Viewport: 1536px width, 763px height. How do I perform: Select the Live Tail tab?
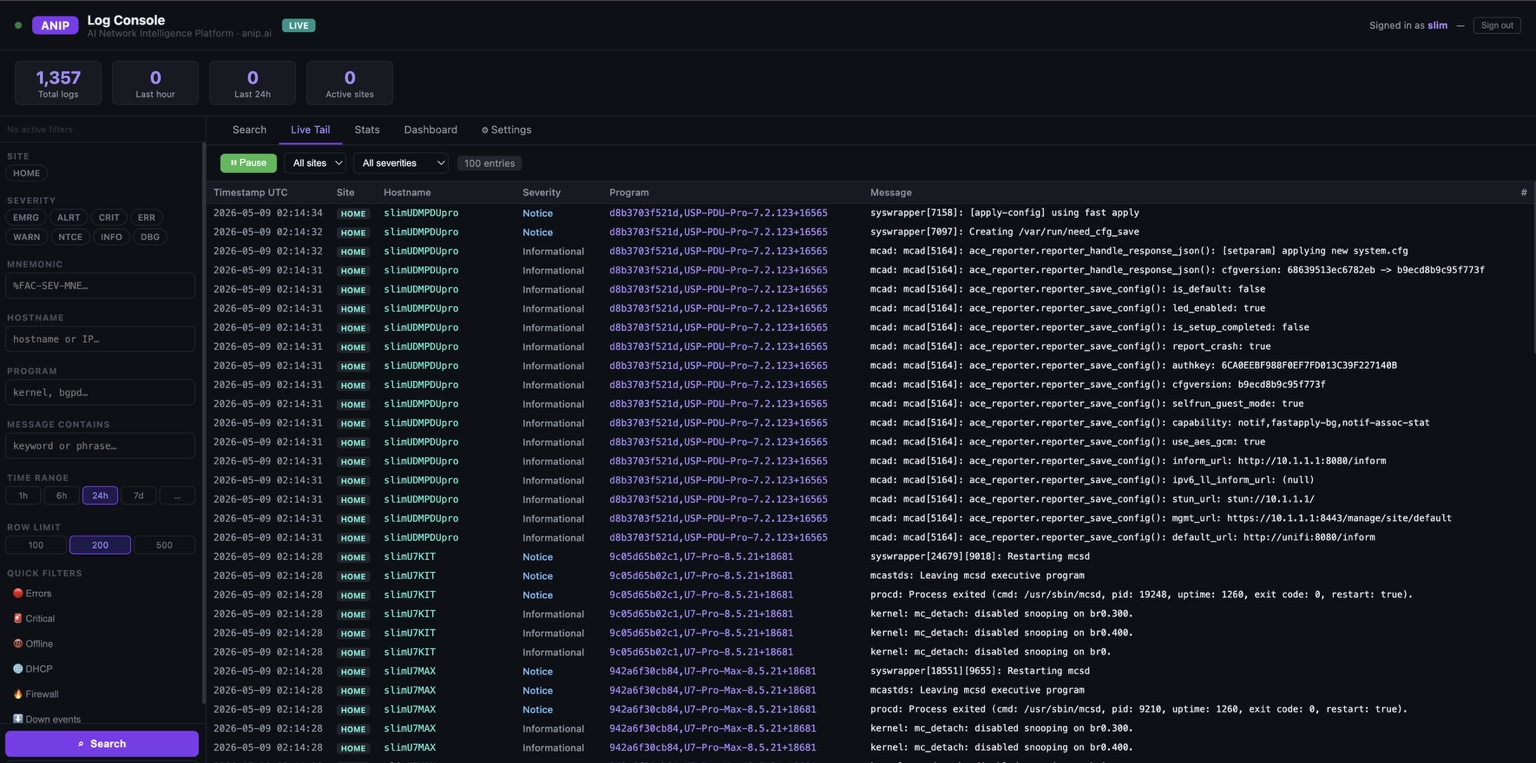click(310, 130)
